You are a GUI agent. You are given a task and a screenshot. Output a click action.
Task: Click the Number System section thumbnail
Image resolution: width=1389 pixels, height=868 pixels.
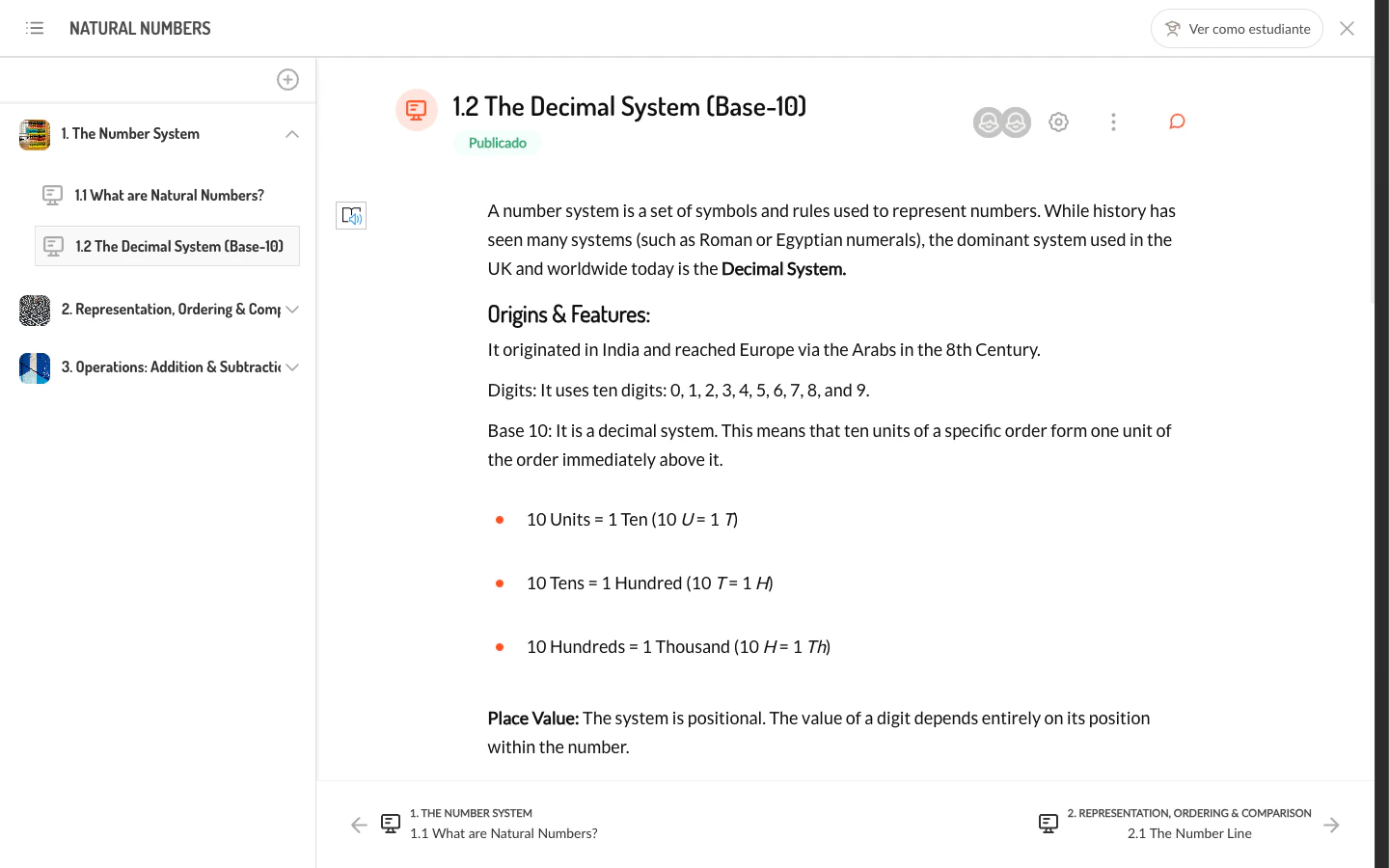[x=35, y=135]
